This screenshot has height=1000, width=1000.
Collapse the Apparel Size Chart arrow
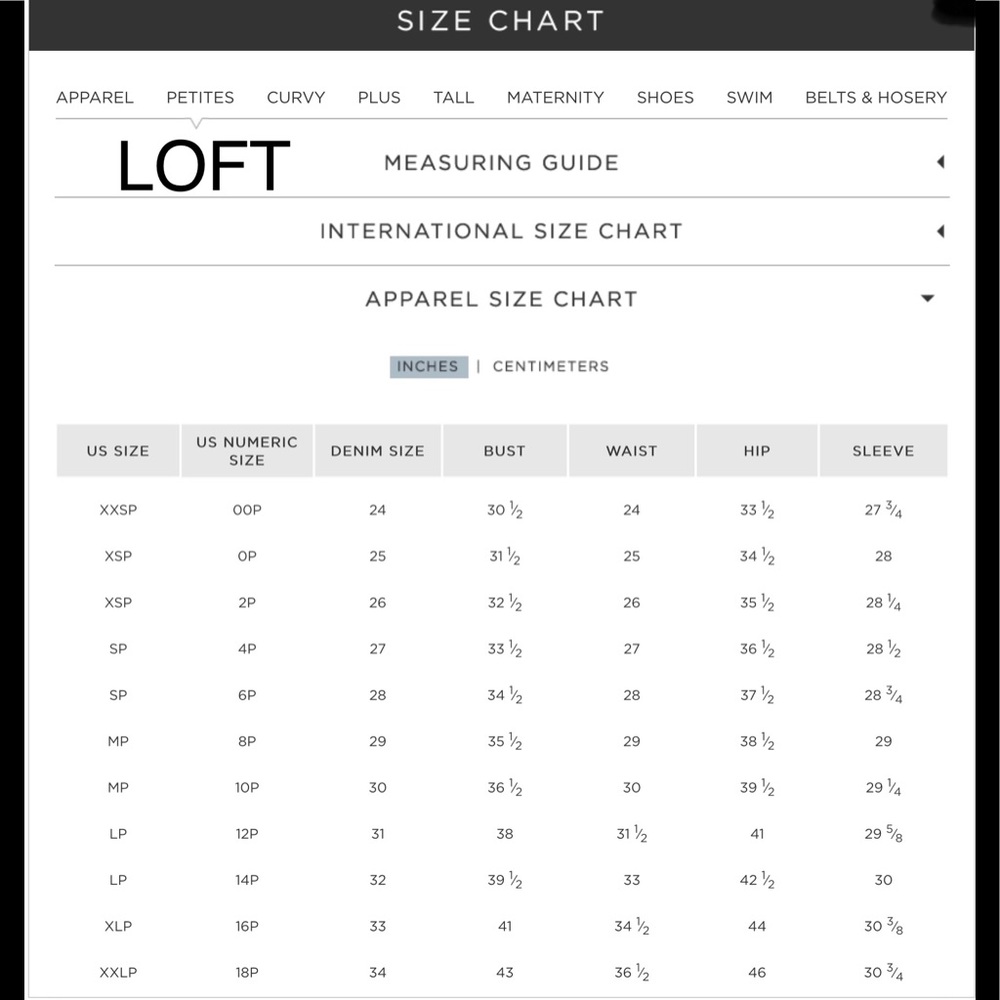928,298
